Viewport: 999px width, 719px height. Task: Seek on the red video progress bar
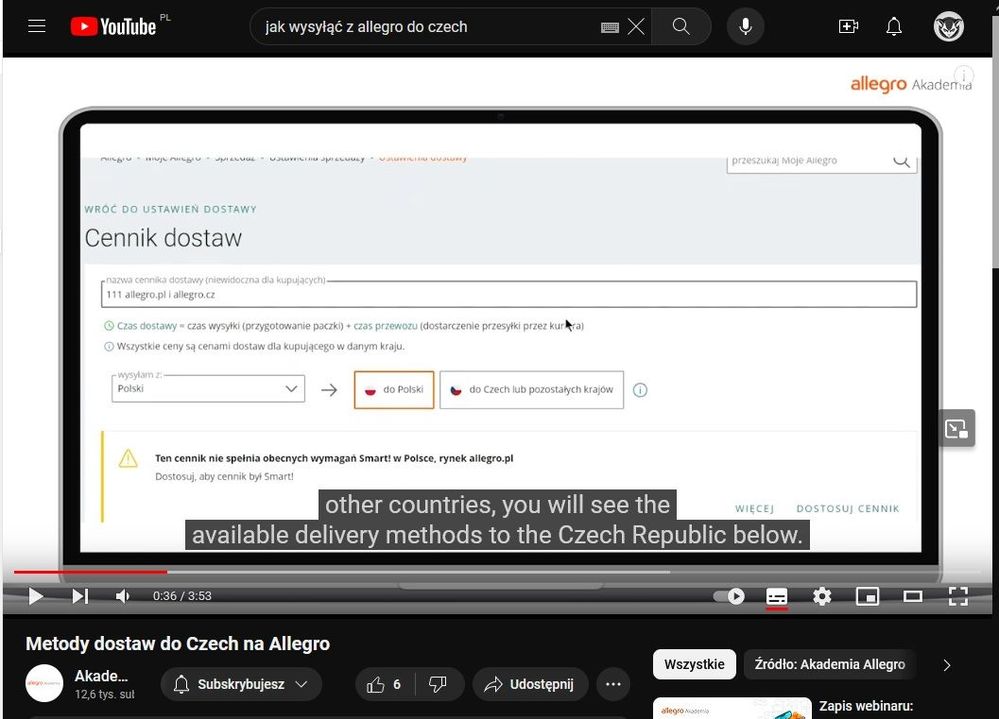90,572
